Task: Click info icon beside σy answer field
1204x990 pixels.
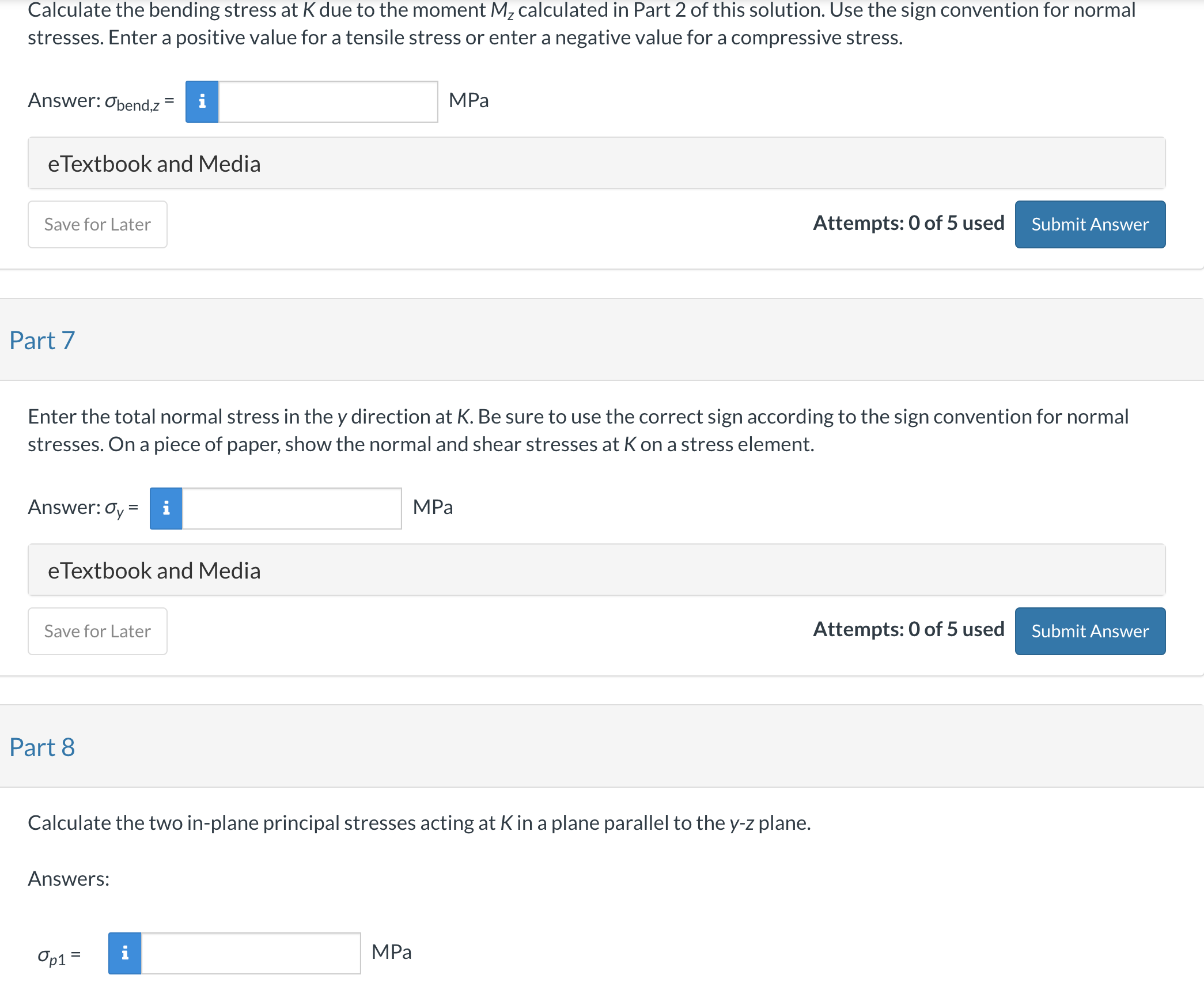Action: pyautogui.click(x=166, y=508)
